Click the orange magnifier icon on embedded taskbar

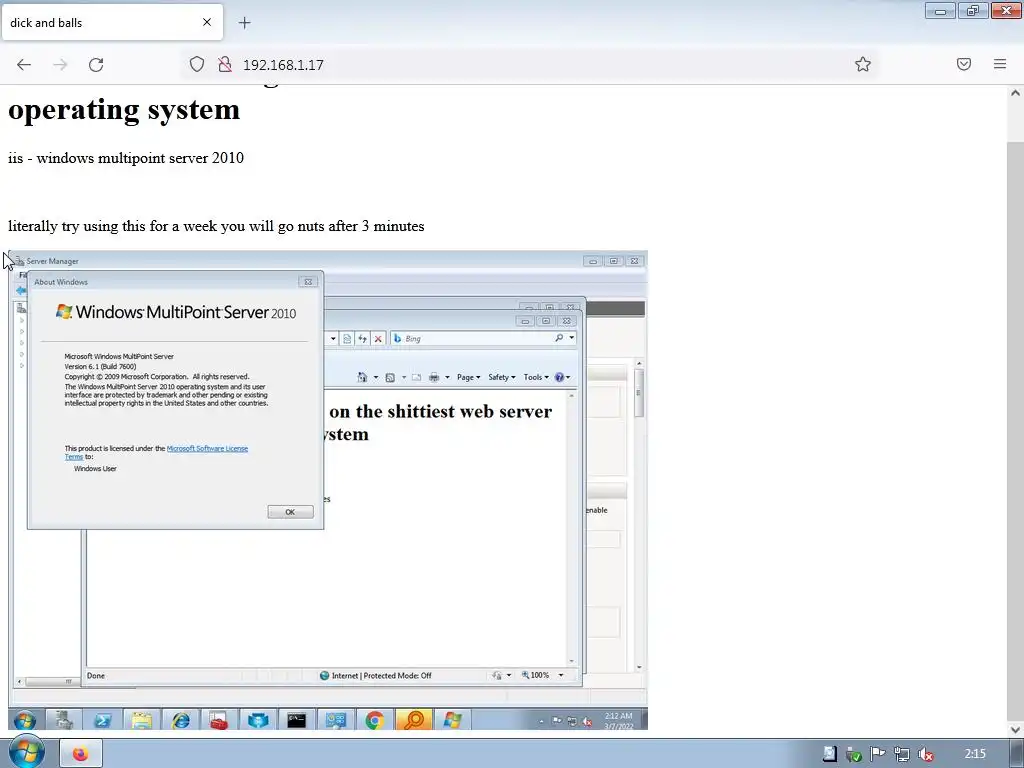click(413, 720)
